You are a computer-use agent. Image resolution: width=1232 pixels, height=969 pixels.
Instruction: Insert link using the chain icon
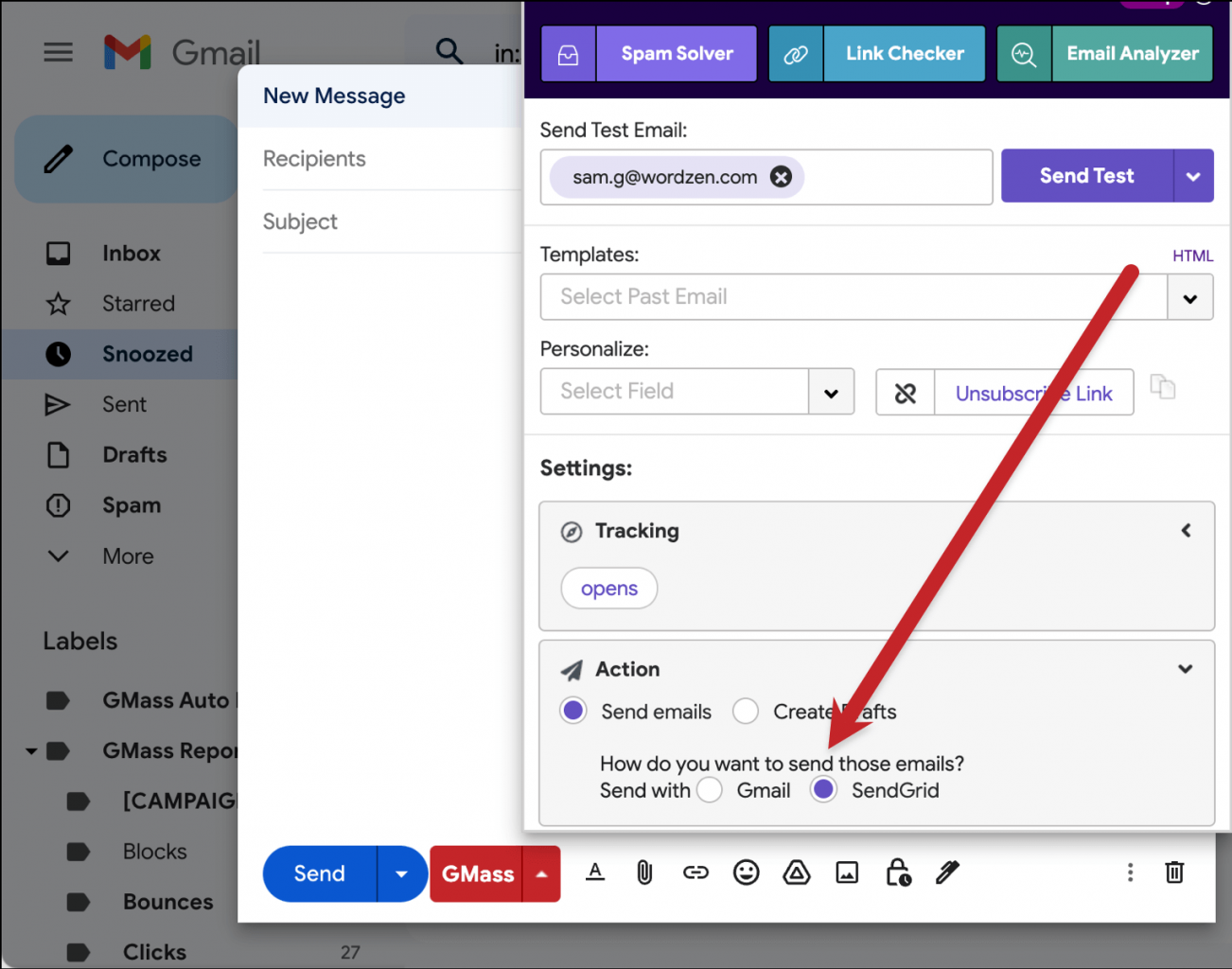(x=695, y=872)
